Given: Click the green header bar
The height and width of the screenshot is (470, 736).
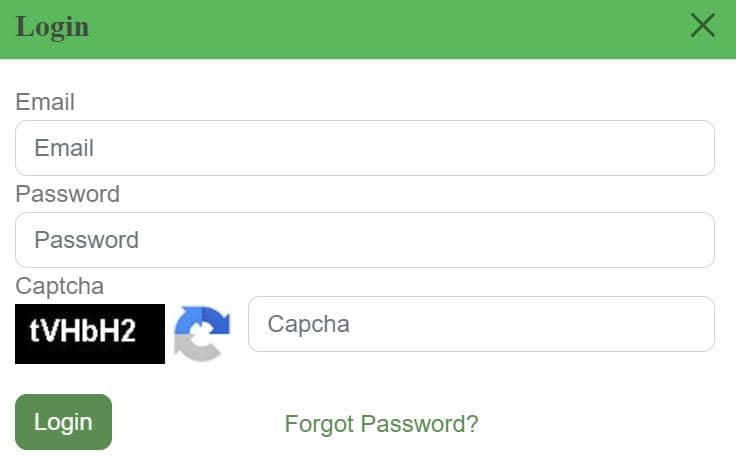Looking at the screenshot, I should point(380,28).
